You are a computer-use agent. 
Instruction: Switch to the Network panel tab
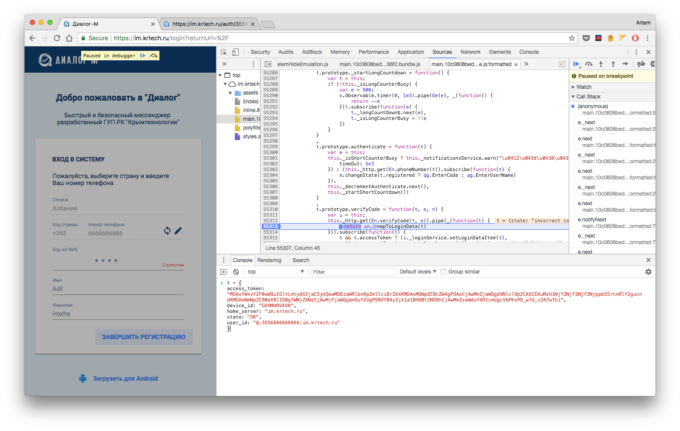[470, 52]
